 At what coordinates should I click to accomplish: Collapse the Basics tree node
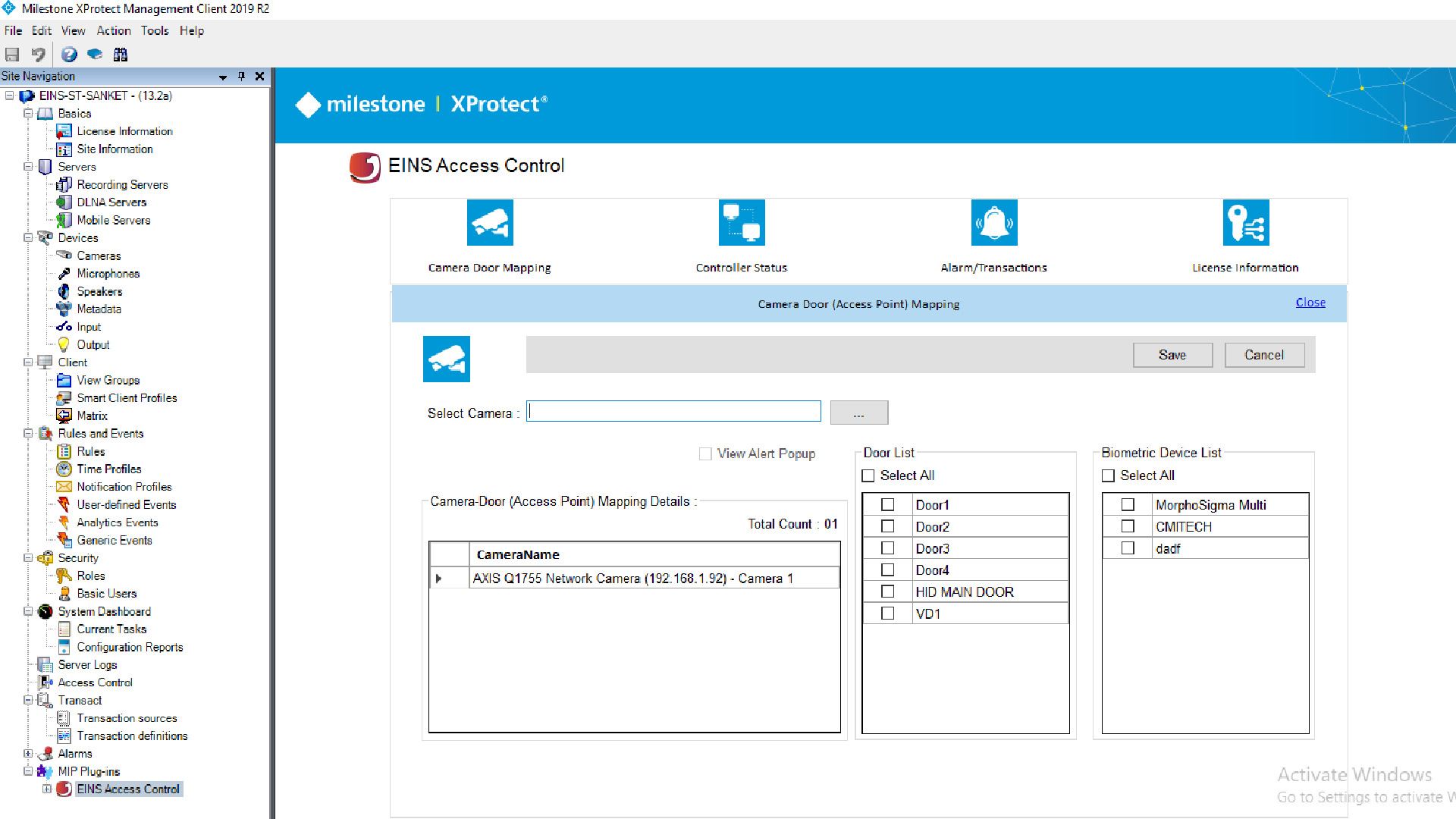(x=28, y=114)
